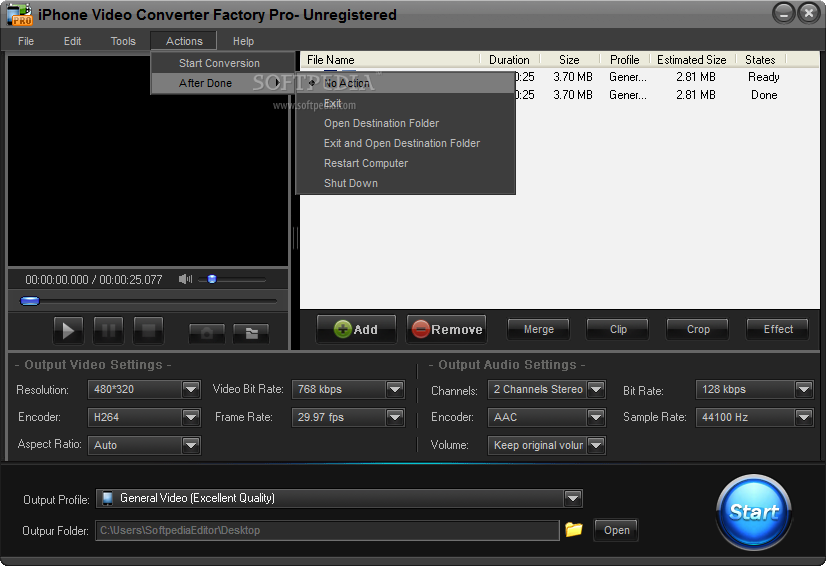Choose Shut Down after done
The width and height of the screenshot is (826, 566).
pos(405,183)
